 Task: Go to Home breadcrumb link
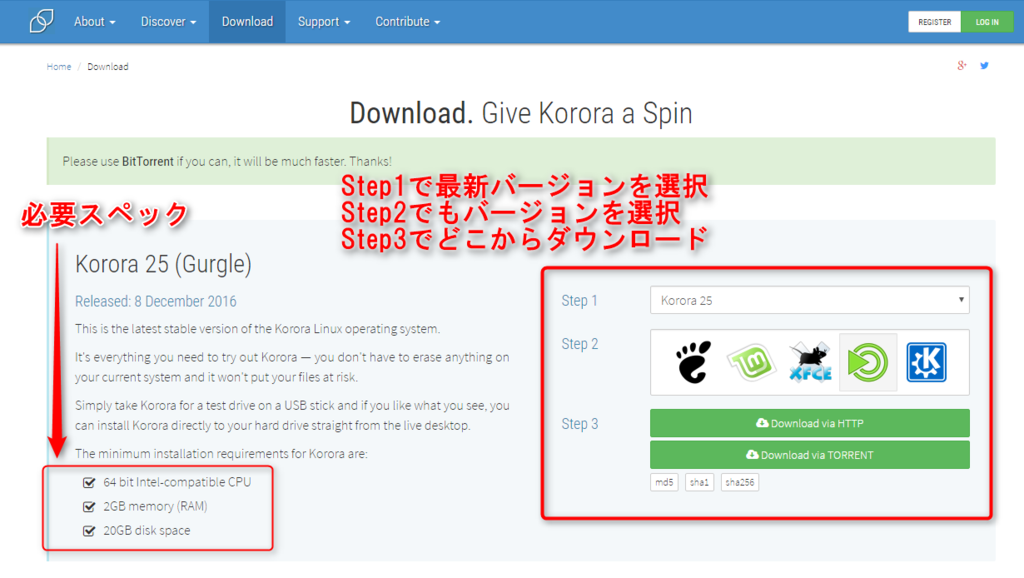coord(59,67)
